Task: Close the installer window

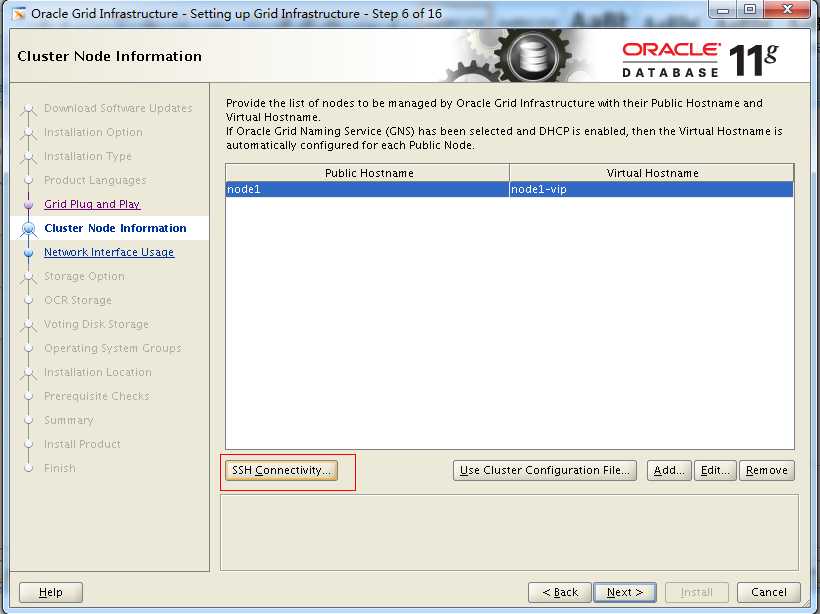Action: 788,10
